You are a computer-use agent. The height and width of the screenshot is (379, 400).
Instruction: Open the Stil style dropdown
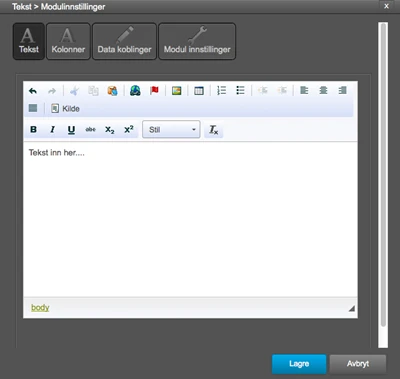(171, 130)
